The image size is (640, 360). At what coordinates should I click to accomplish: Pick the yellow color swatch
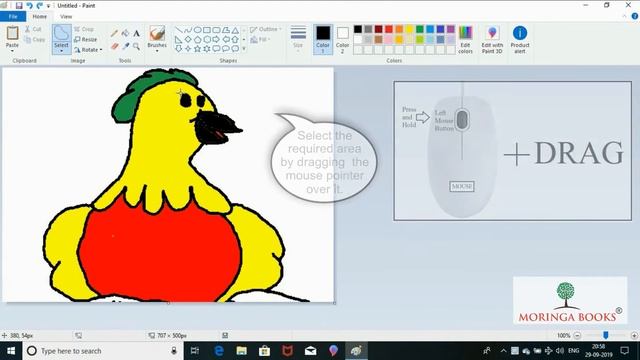pos(409,29)
